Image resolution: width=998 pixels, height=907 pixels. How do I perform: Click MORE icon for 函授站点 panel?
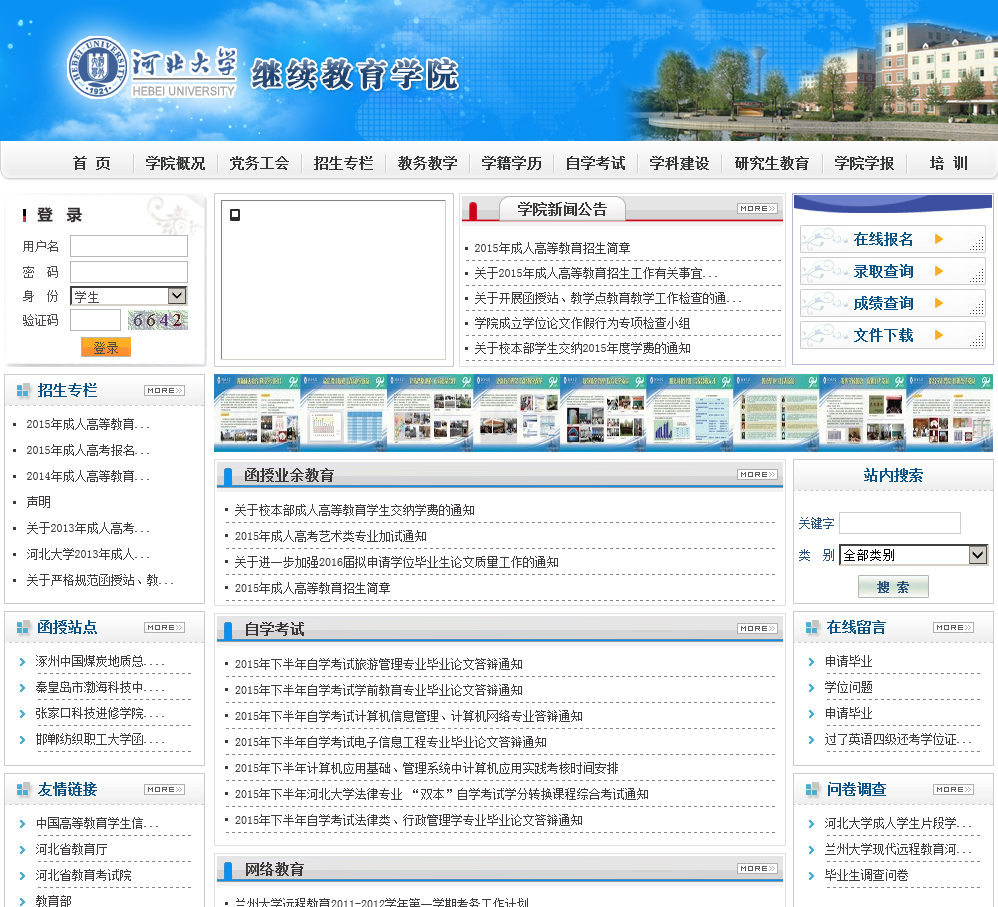click(164, 628)
